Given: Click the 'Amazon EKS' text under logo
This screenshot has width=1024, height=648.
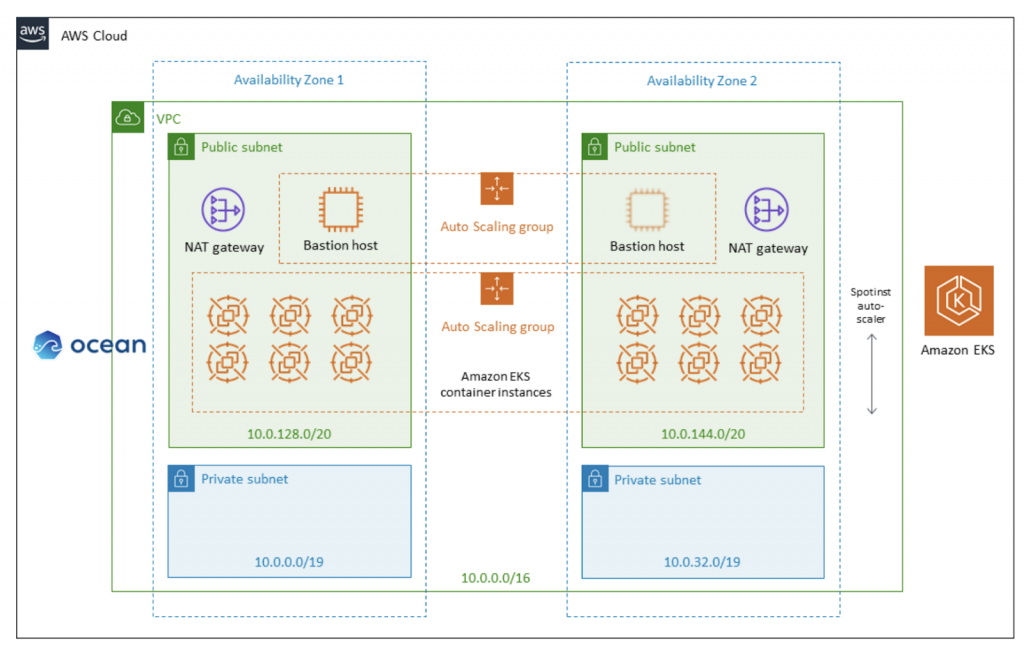Looking at the screenshot, I should (957, 350).
